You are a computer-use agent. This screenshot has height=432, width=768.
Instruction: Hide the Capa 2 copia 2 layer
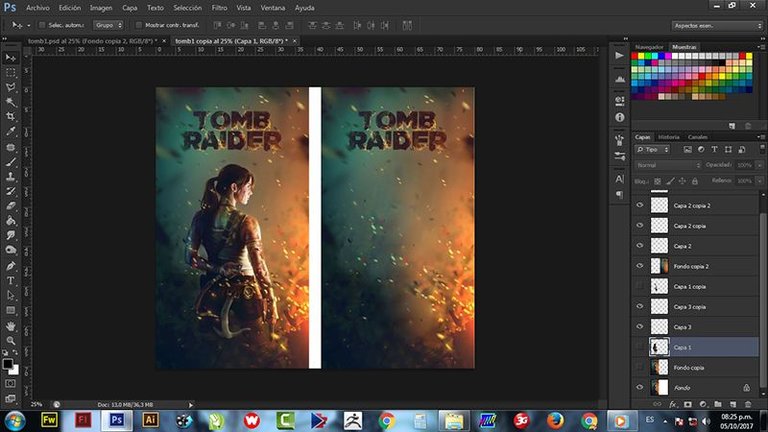[x=640, y=205]
